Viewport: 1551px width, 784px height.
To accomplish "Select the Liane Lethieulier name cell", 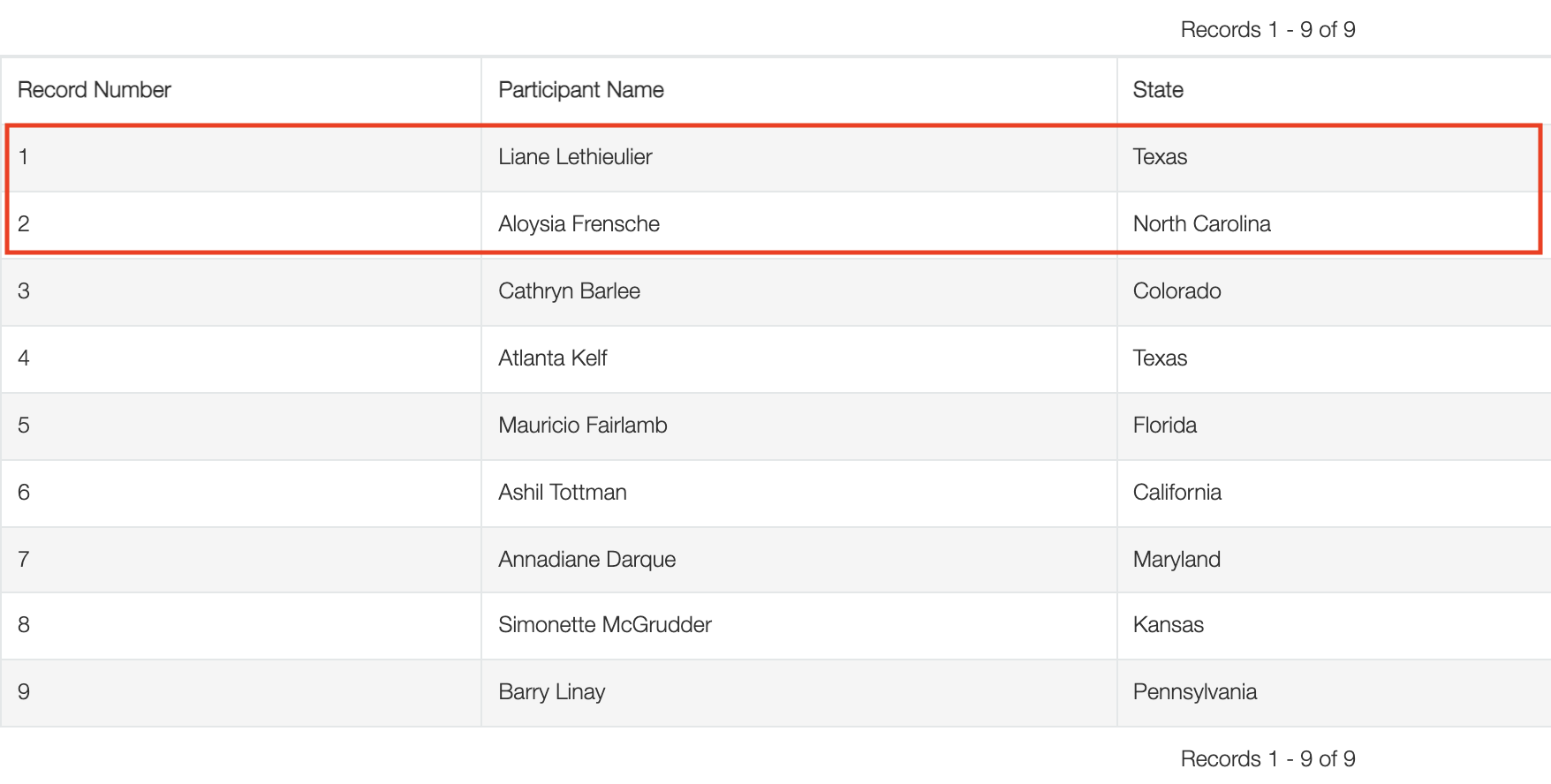I will coord(575,157).
